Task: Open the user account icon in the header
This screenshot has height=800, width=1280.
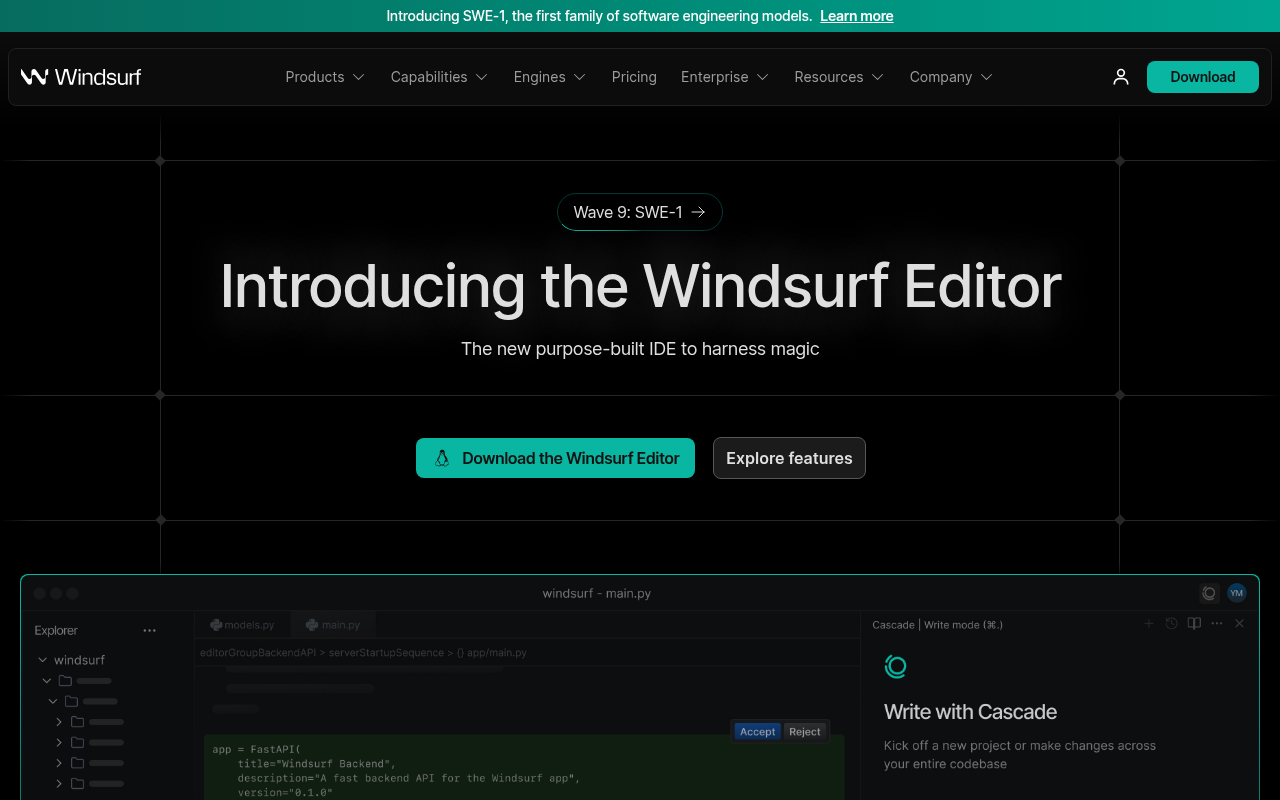Action: click(x=1120, y=76)
